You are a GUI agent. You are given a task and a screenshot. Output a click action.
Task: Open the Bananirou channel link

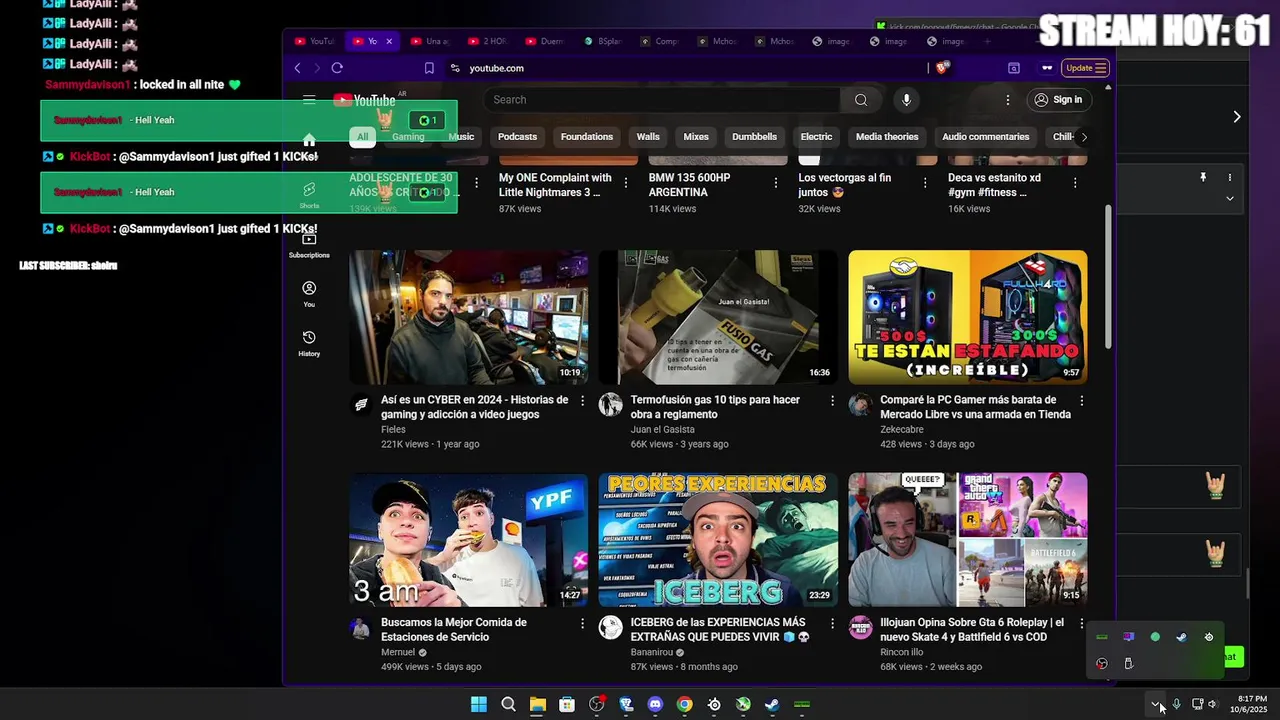click(653, 652)
